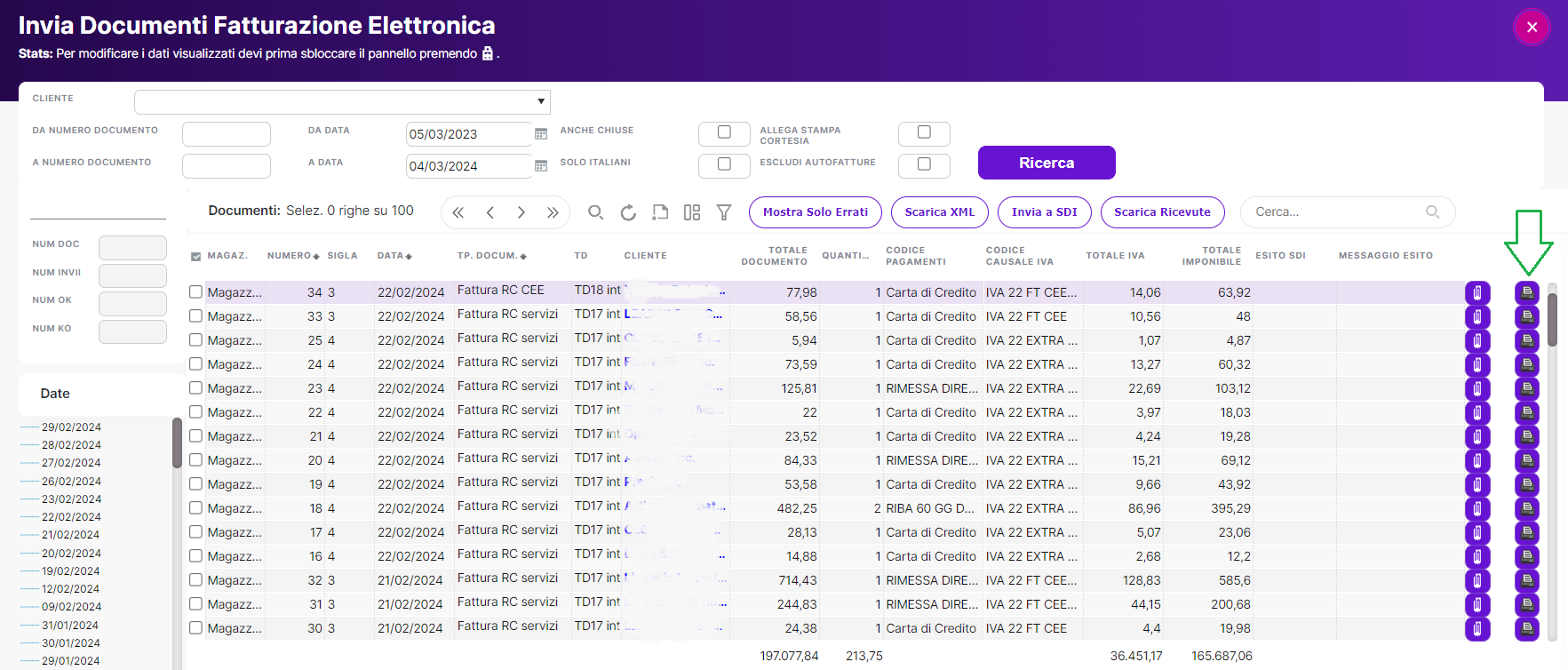Print document number 34
The image size is (1568, 670).
point(1527,292)
